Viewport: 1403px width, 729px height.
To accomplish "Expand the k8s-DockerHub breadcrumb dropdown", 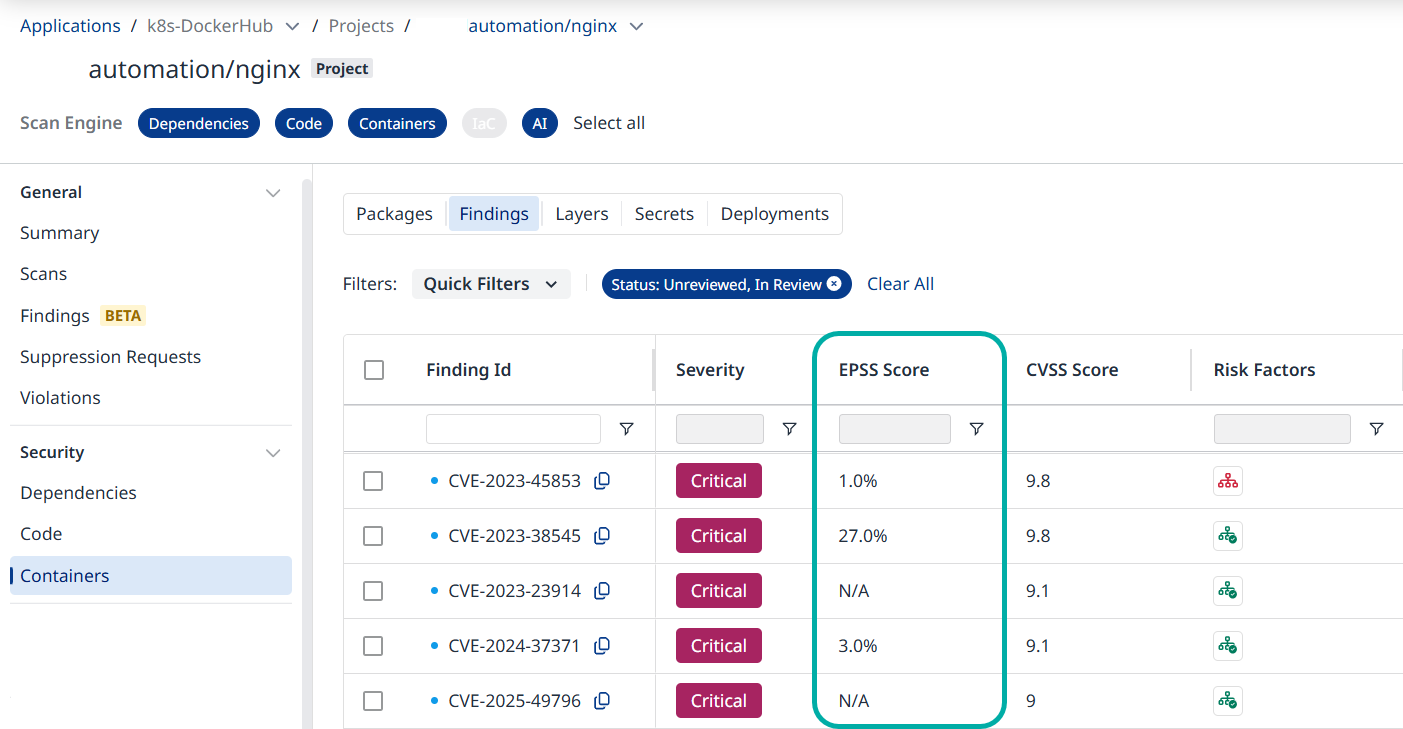I will 292,26.
